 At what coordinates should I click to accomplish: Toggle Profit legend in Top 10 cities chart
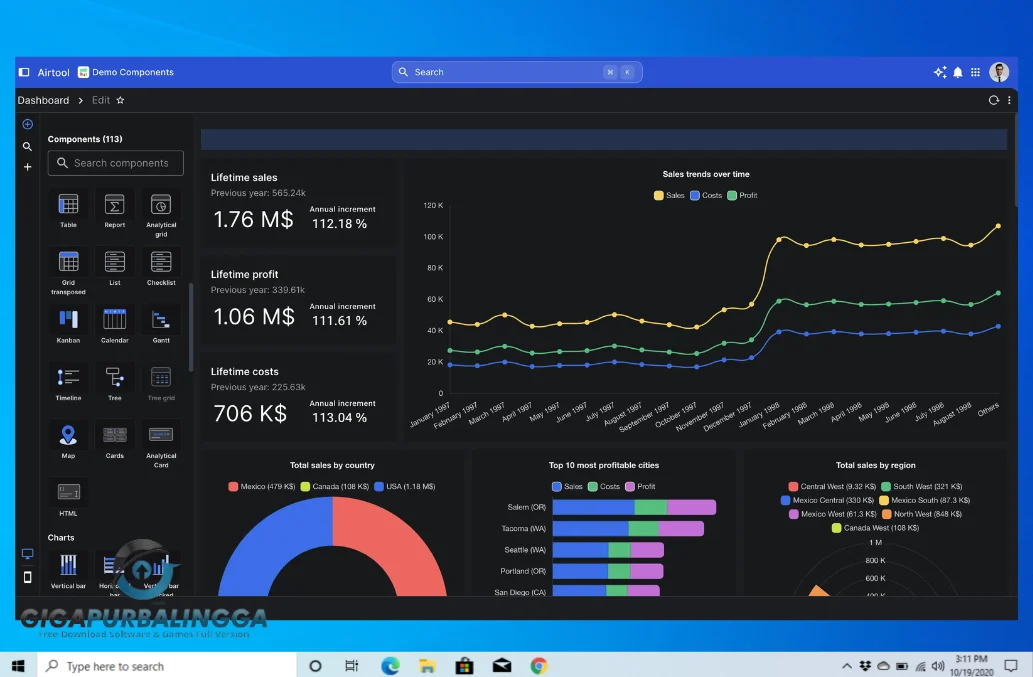pos(640,487)
